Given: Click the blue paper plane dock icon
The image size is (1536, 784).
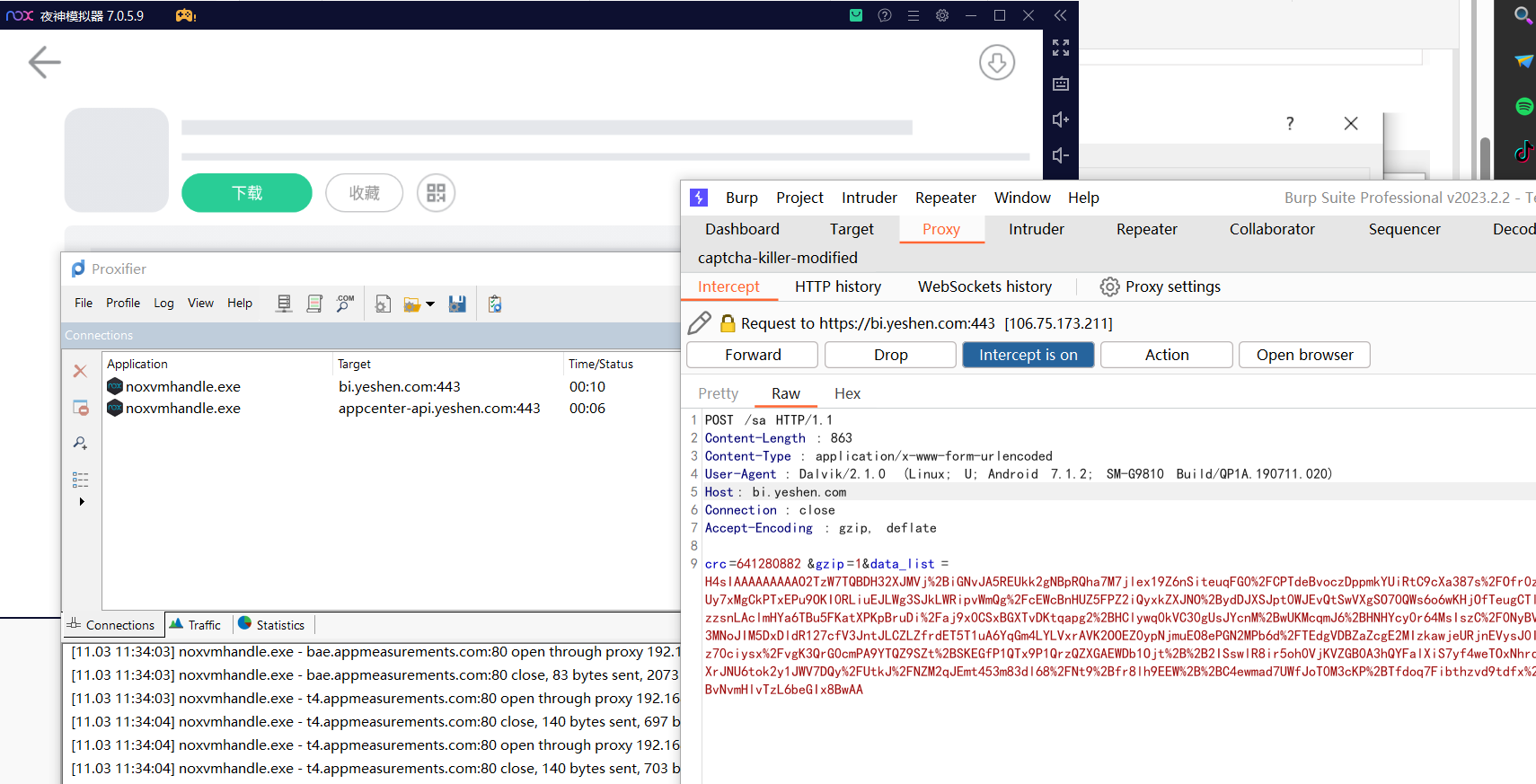Looking at the screenshot, I should [x=1524, y=61].
